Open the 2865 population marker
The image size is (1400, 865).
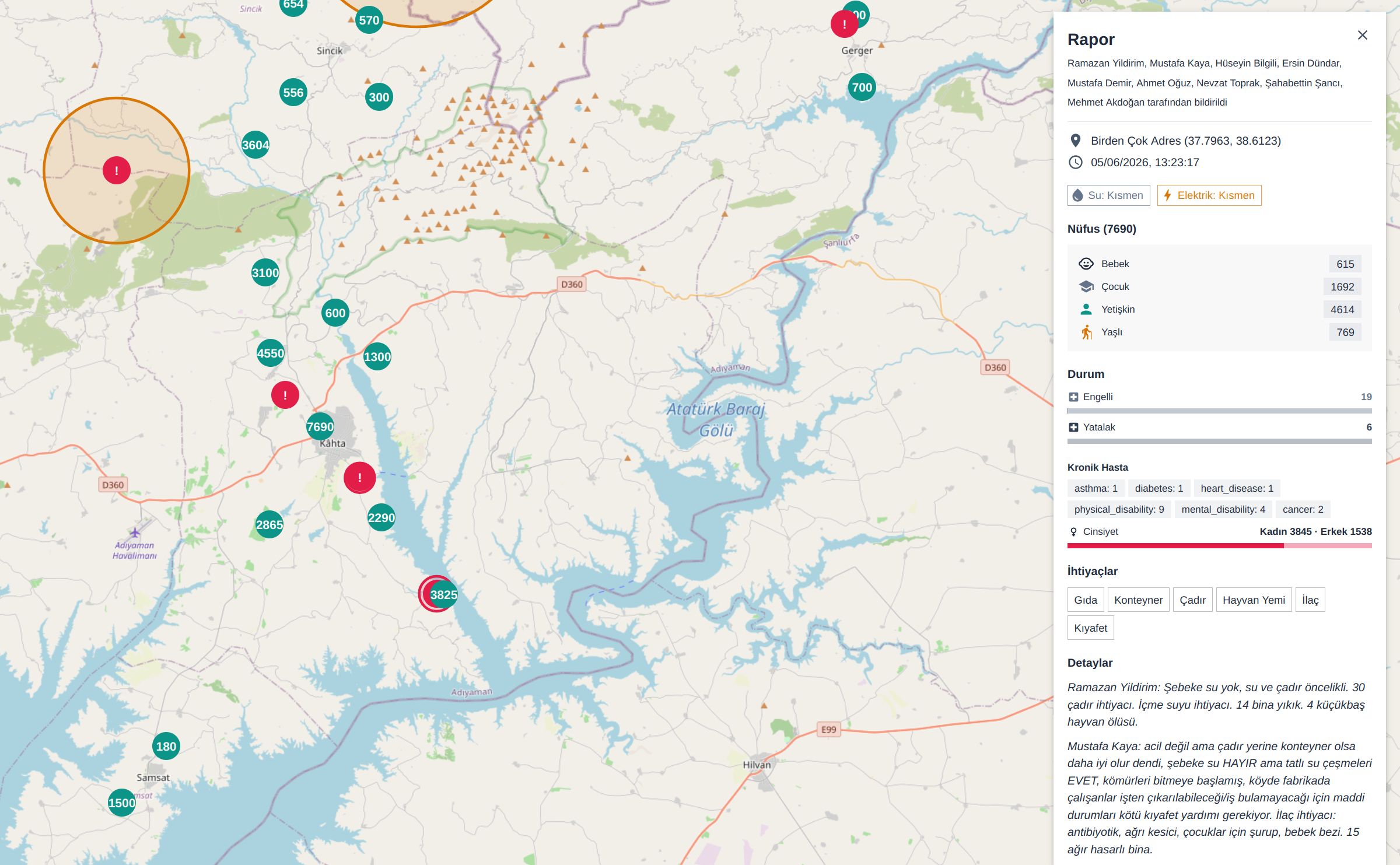[x=269, y=524]
